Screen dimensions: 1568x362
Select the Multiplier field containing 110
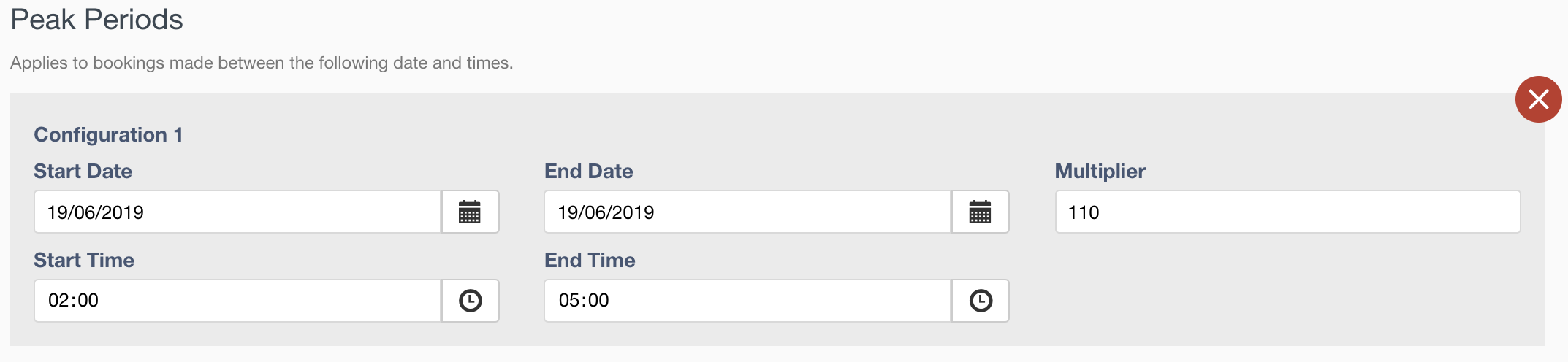point(1287,212)
